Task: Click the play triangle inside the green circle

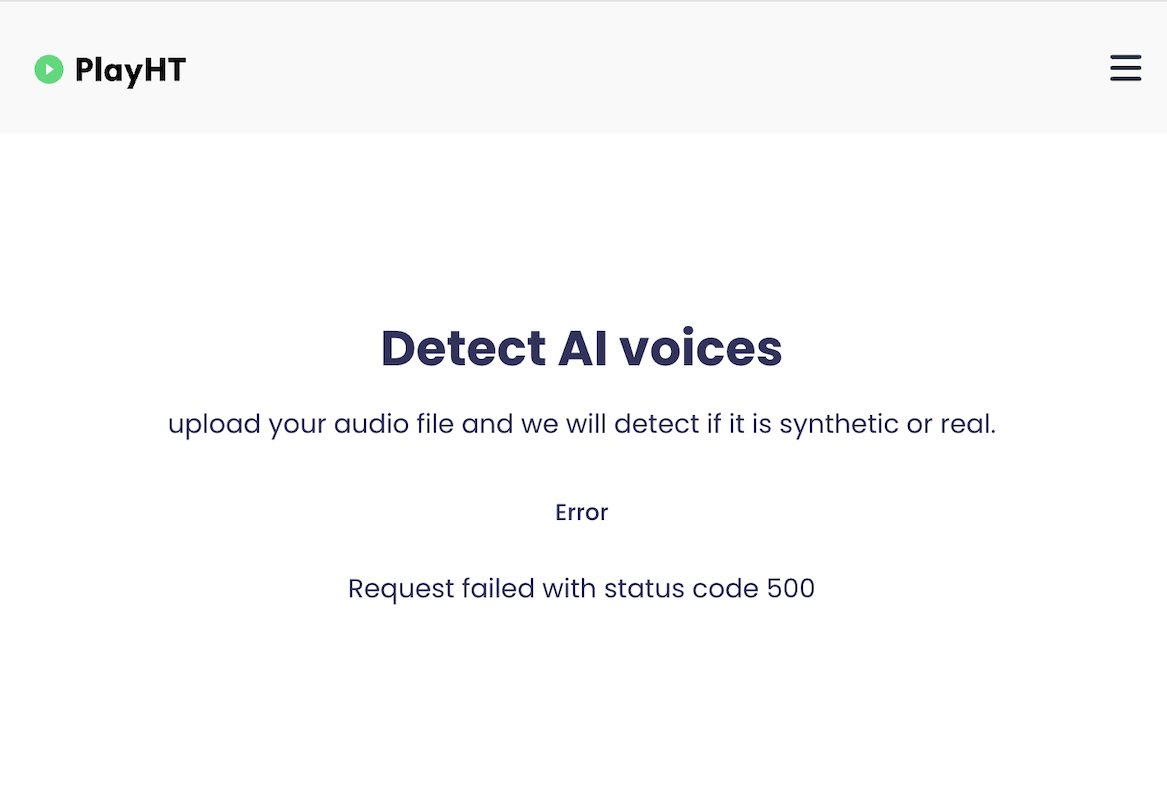Action: pos(48,69)
